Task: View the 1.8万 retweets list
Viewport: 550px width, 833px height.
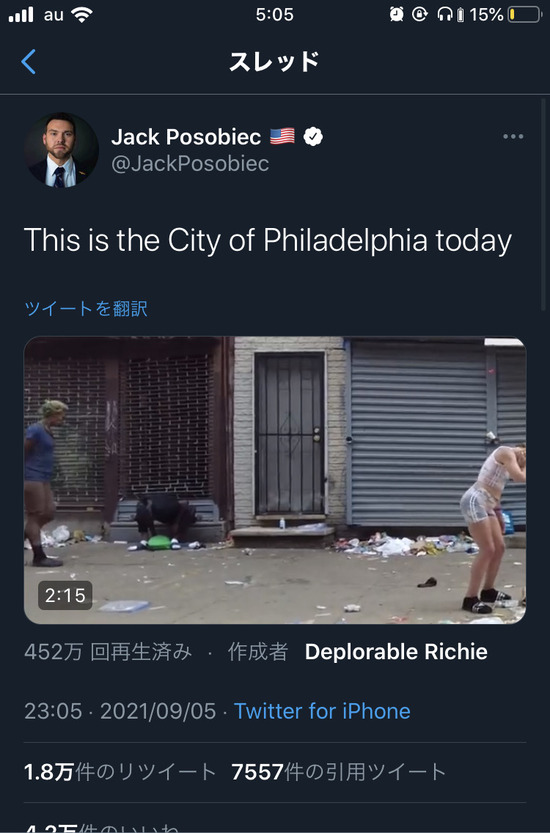Action: (120, 772)
